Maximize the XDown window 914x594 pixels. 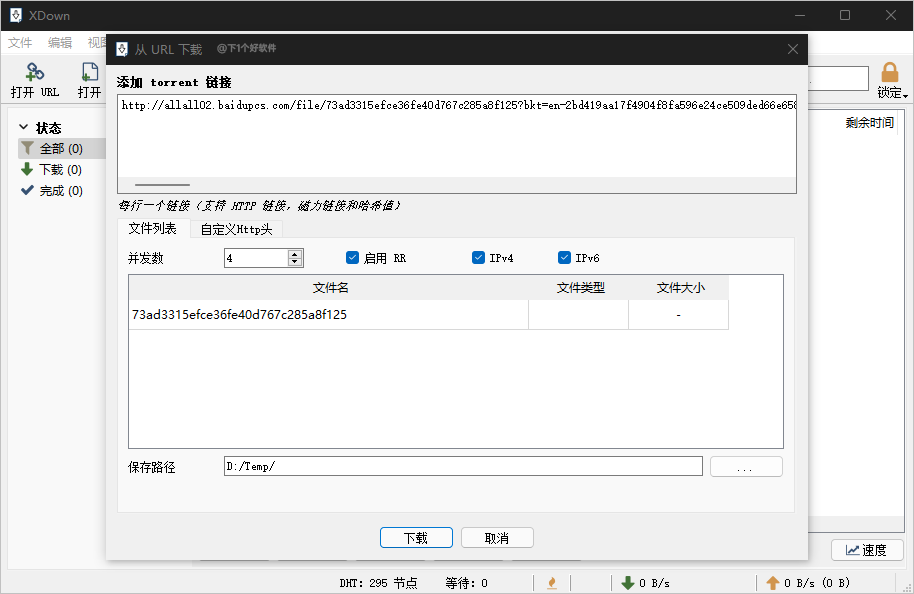(845, 16)
